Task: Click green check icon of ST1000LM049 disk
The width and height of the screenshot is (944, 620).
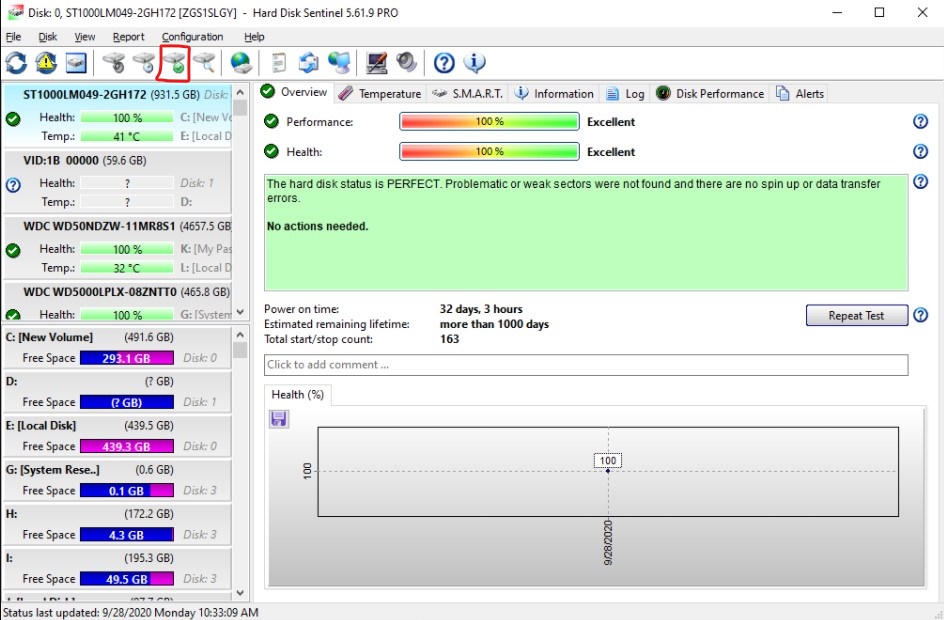Action: (13, 119)
